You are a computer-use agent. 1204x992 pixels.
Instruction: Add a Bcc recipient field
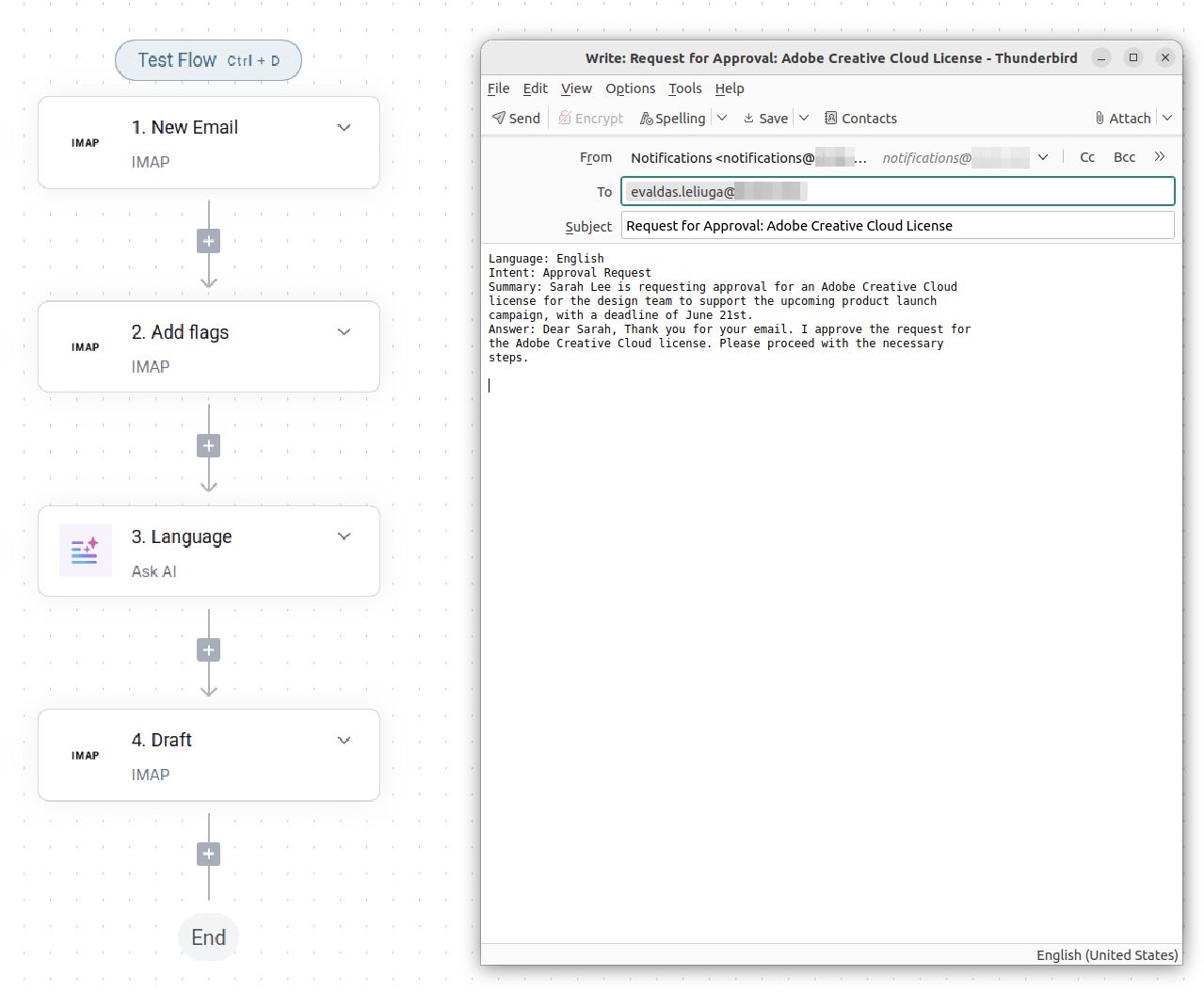pos(1124,157)
